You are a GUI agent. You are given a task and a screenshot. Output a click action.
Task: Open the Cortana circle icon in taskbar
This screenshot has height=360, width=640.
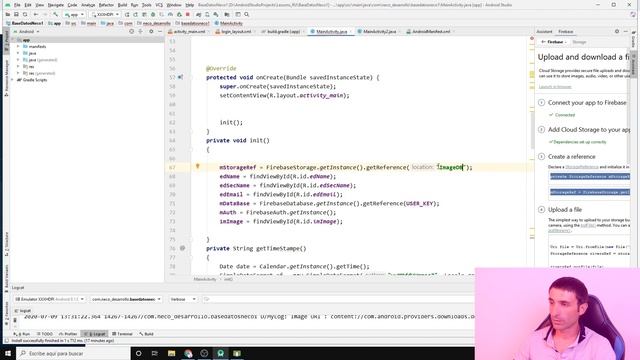coord(138,353)
